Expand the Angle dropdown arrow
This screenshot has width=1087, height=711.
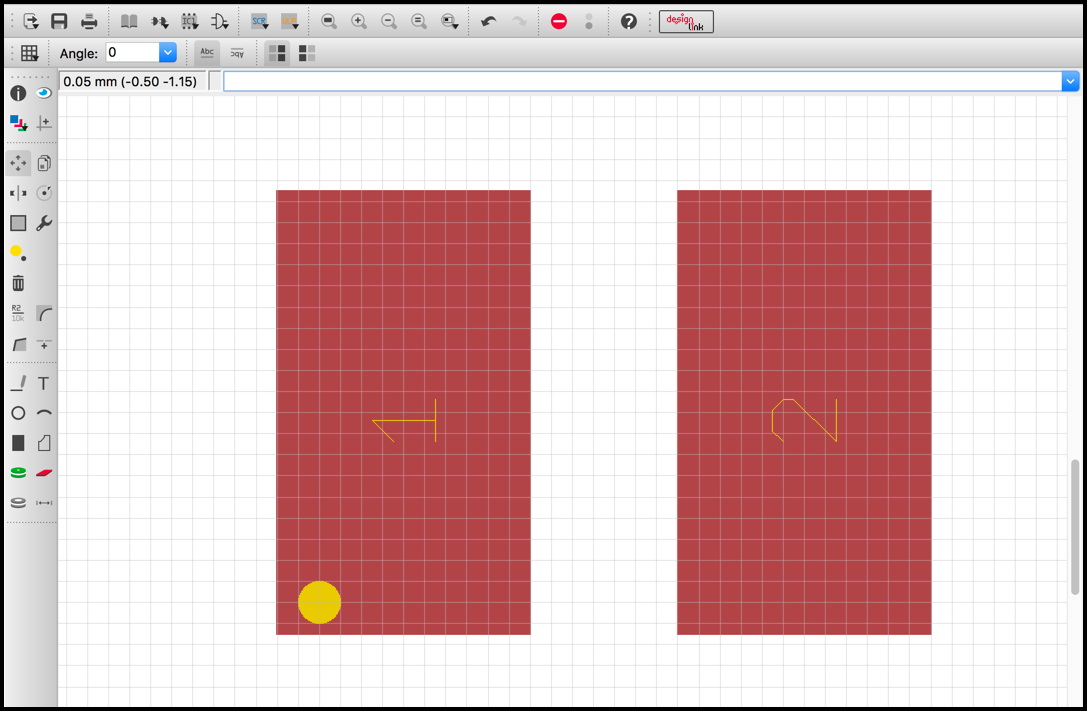(168, 53)
